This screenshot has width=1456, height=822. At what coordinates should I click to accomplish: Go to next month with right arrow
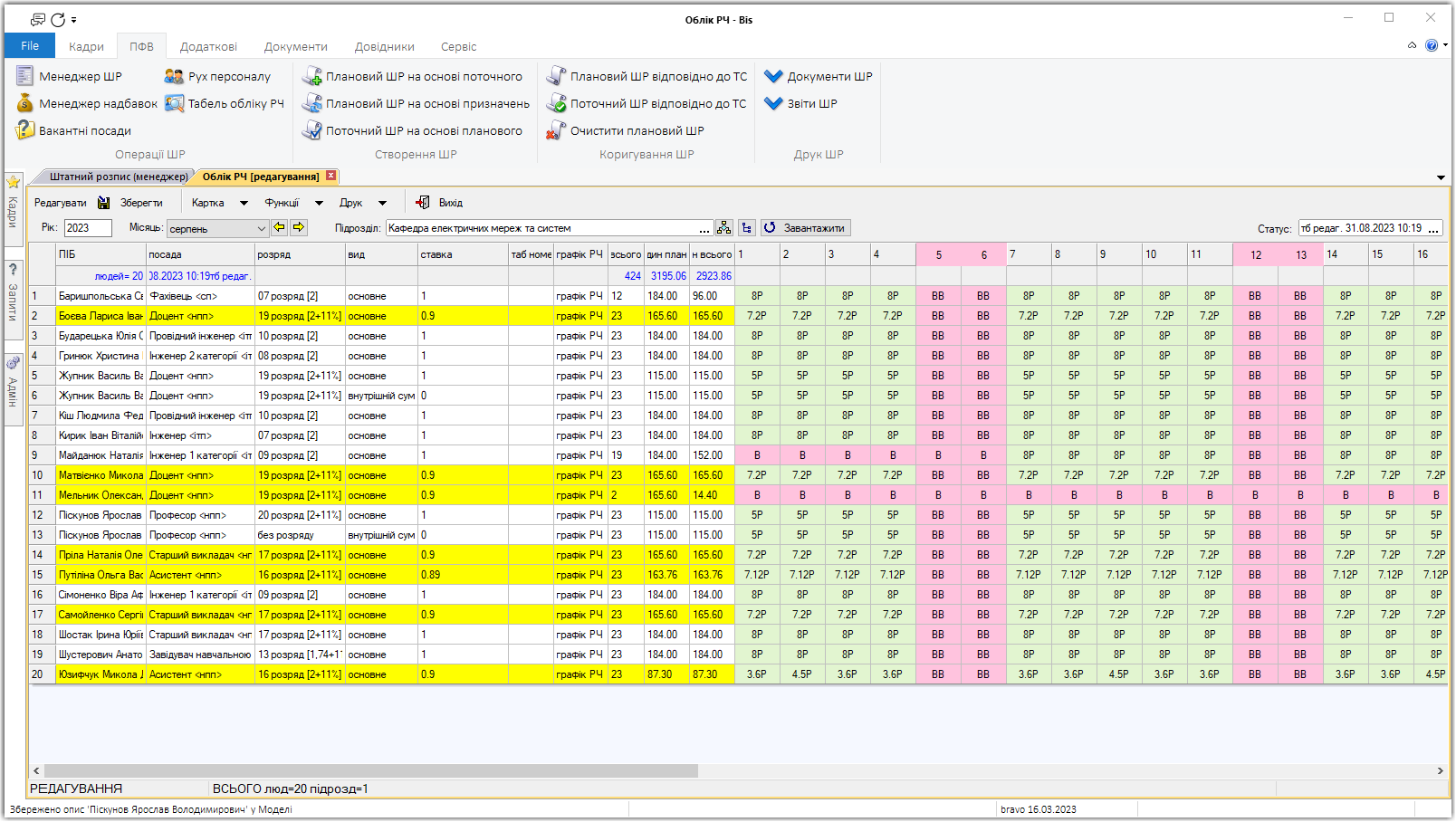[x=299, y=228]
